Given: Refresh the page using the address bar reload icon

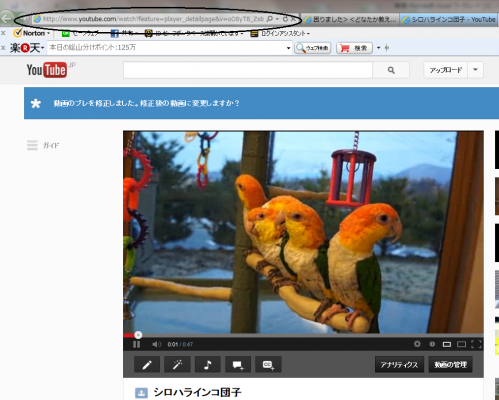Looking at the screenshot, I should point(285,19).
